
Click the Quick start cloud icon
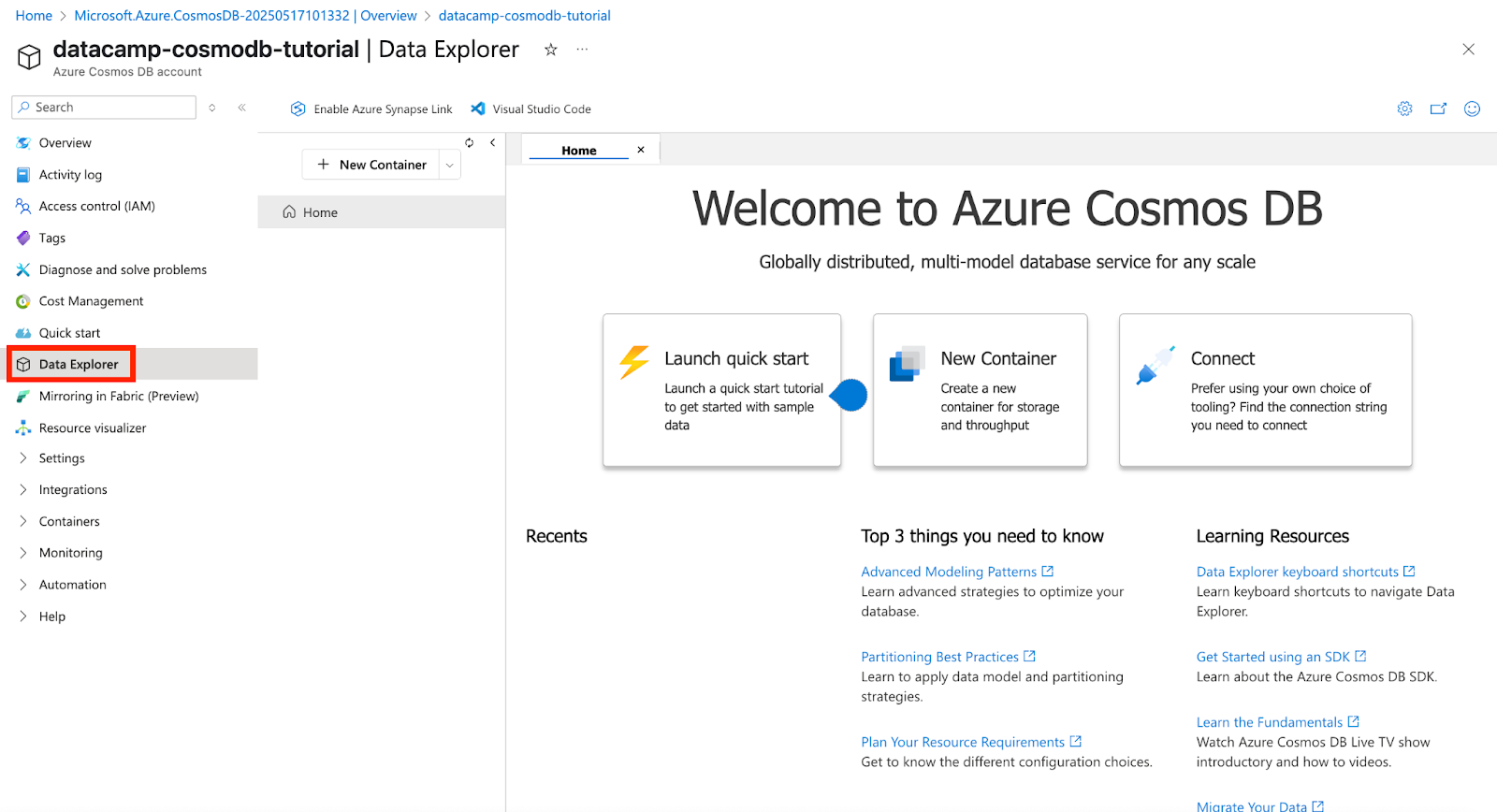[23, 333]
